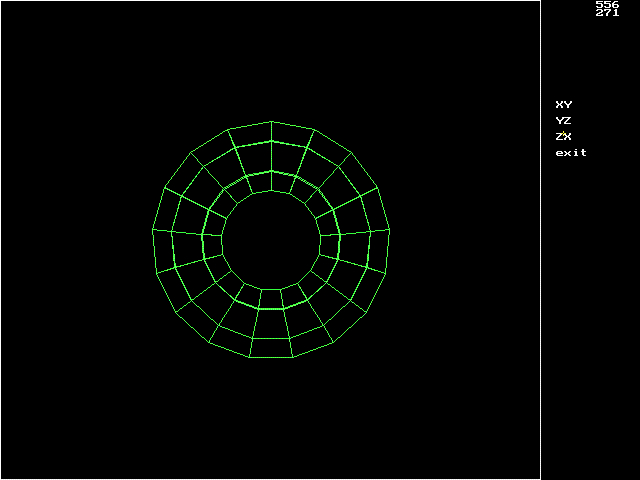
Task: Click the coordinate readout 556
Action: [607, 4]
